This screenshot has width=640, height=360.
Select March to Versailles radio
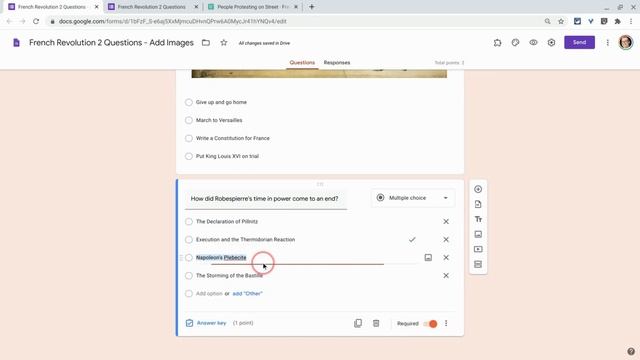pyautogui.click(x=189, y=120)
